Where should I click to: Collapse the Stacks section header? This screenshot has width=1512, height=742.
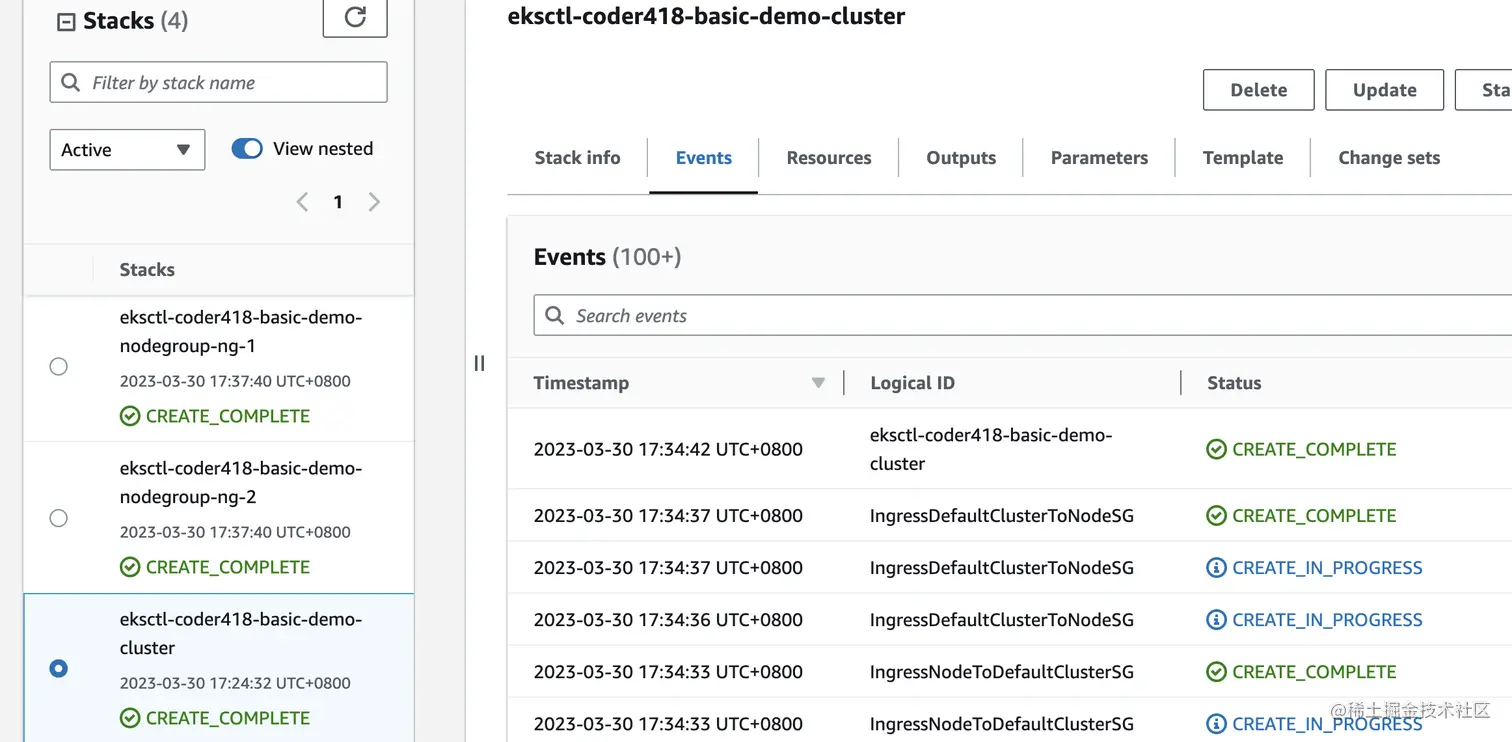(66, 22)
